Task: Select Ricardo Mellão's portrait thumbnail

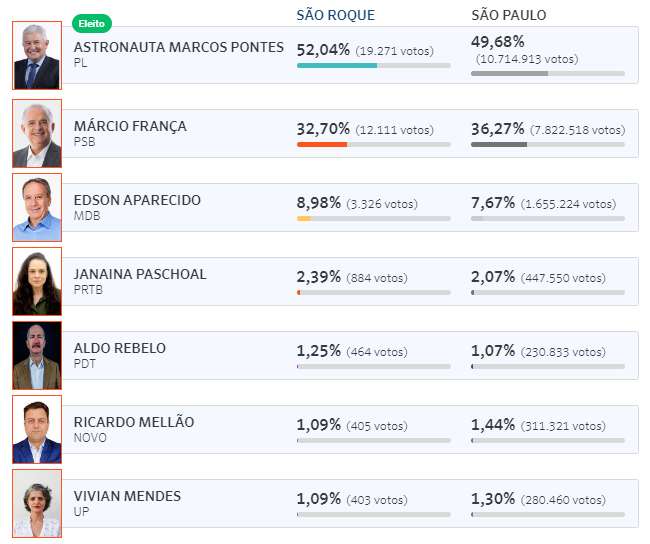Action: point(37,430)
